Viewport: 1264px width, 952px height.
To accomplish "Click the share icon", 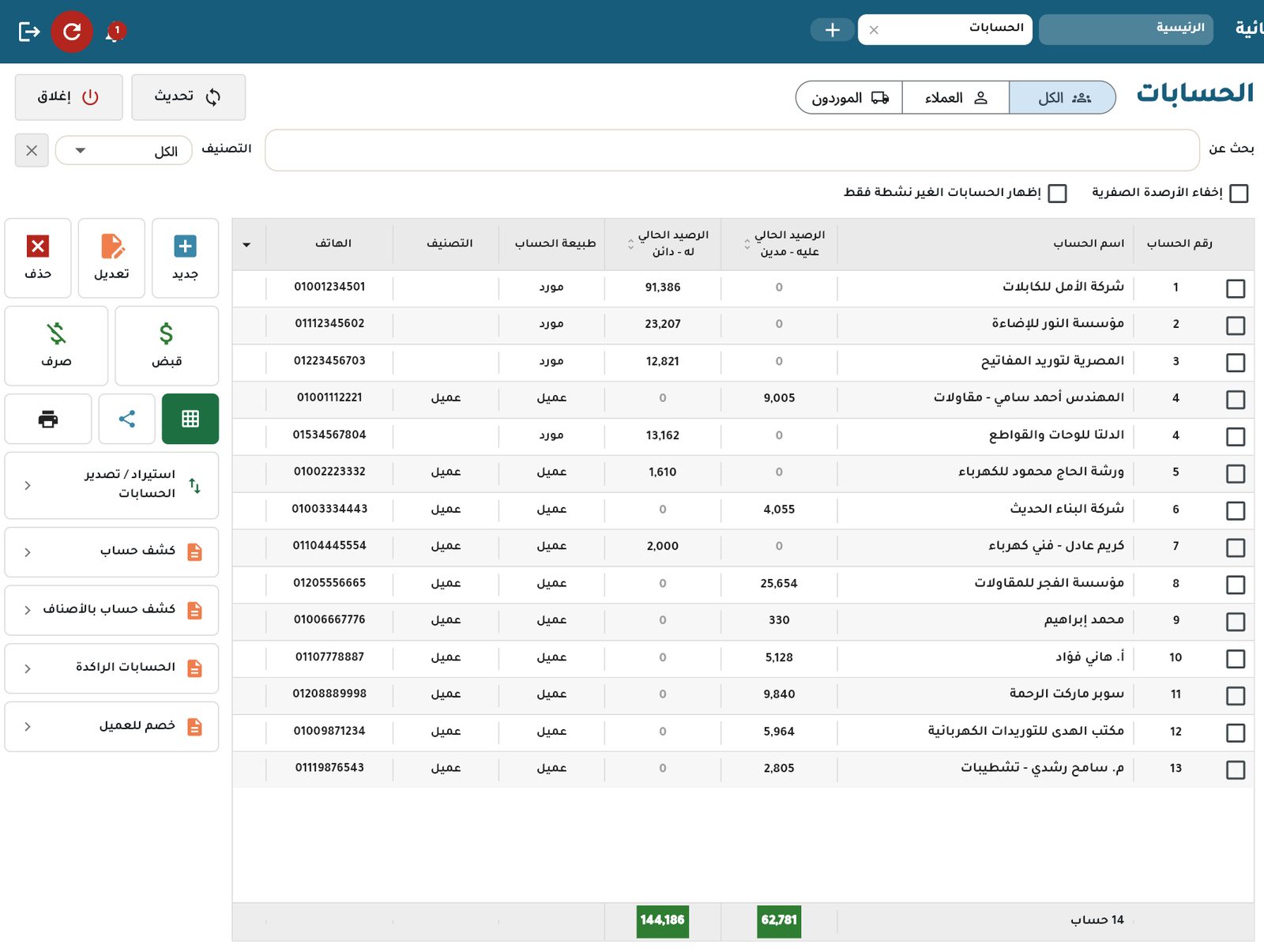I will coord(127,419).
